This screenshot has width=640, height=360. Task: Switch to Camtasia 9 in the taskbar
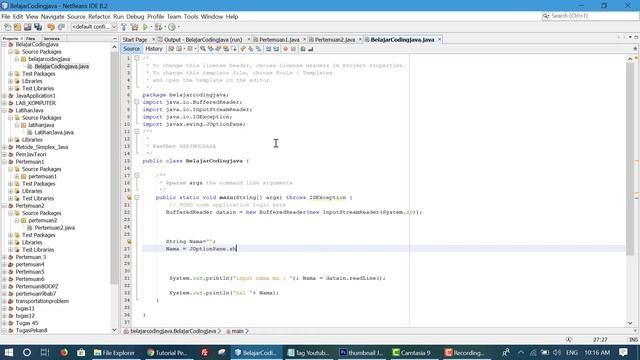[x=411, y=352]
